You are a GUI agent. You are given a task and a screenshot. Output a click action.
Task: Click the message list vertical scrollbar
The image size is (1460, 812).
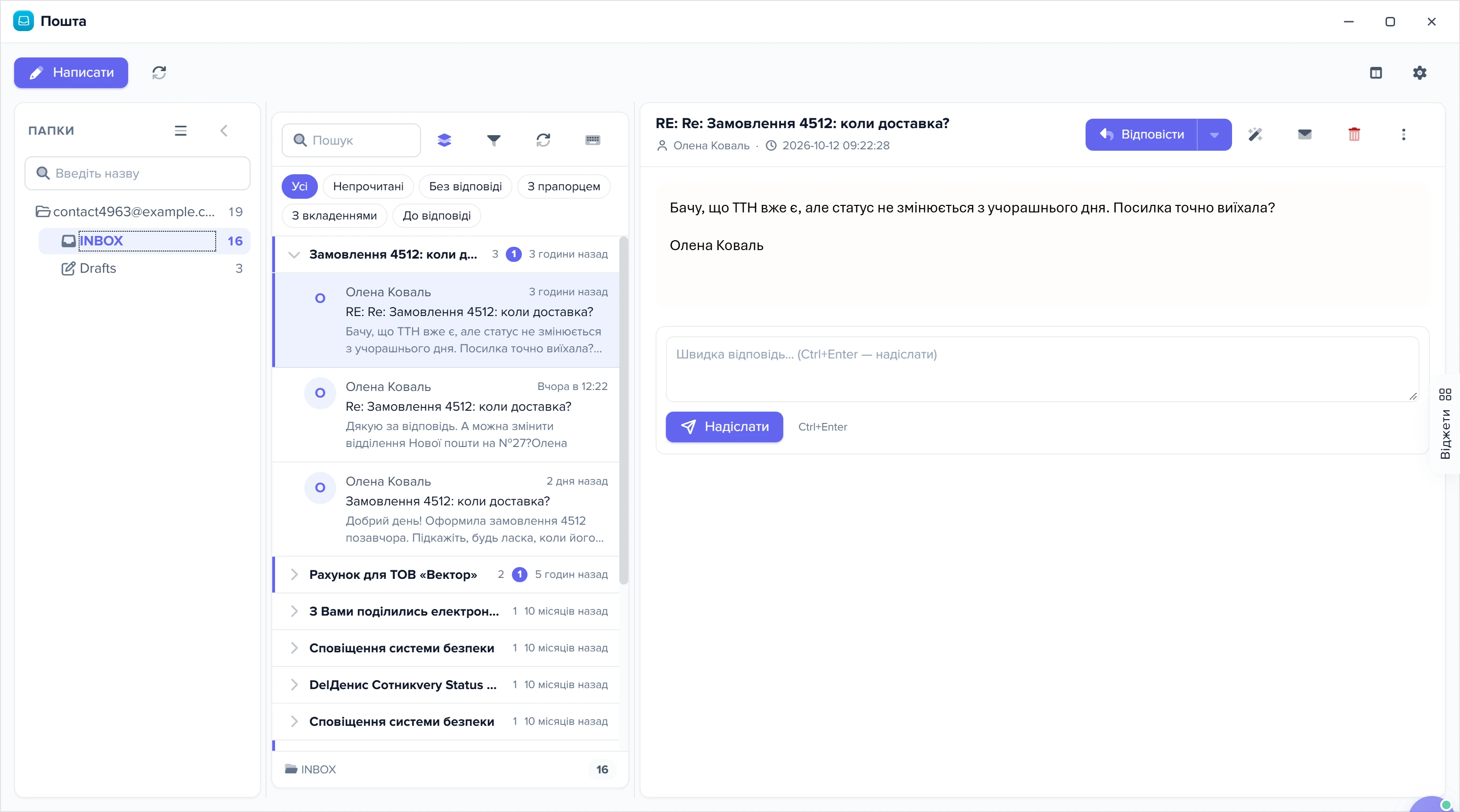(x=624, y=411)
